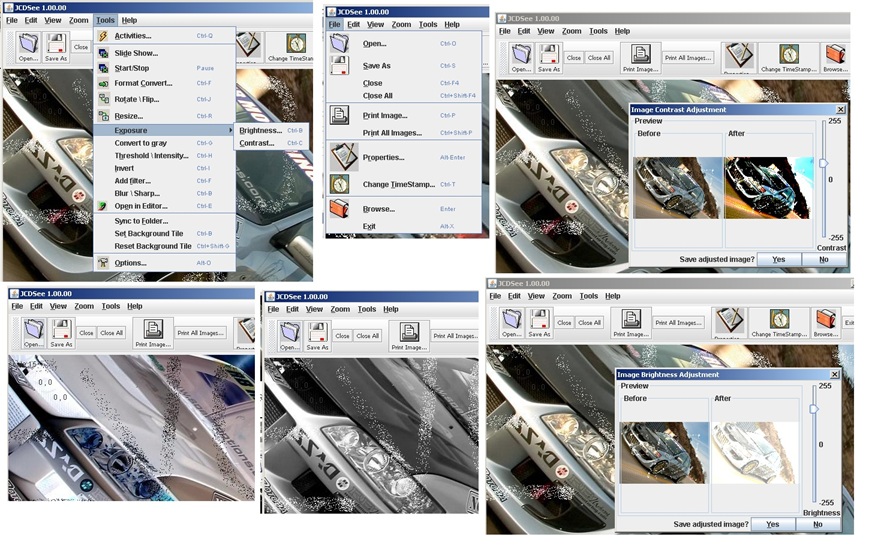Select Invert in the Tools menu

tap(164, 169)
